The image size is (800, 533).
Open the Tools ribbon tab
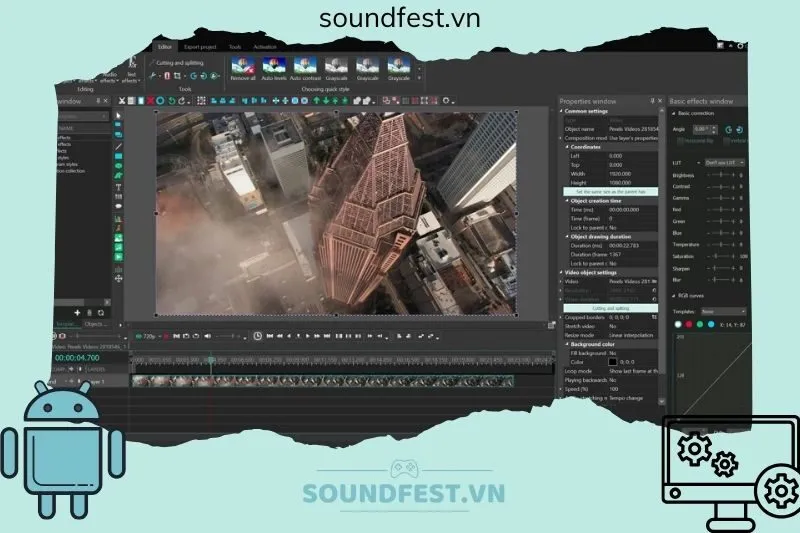pyautogui.click(x=235, y=47)
